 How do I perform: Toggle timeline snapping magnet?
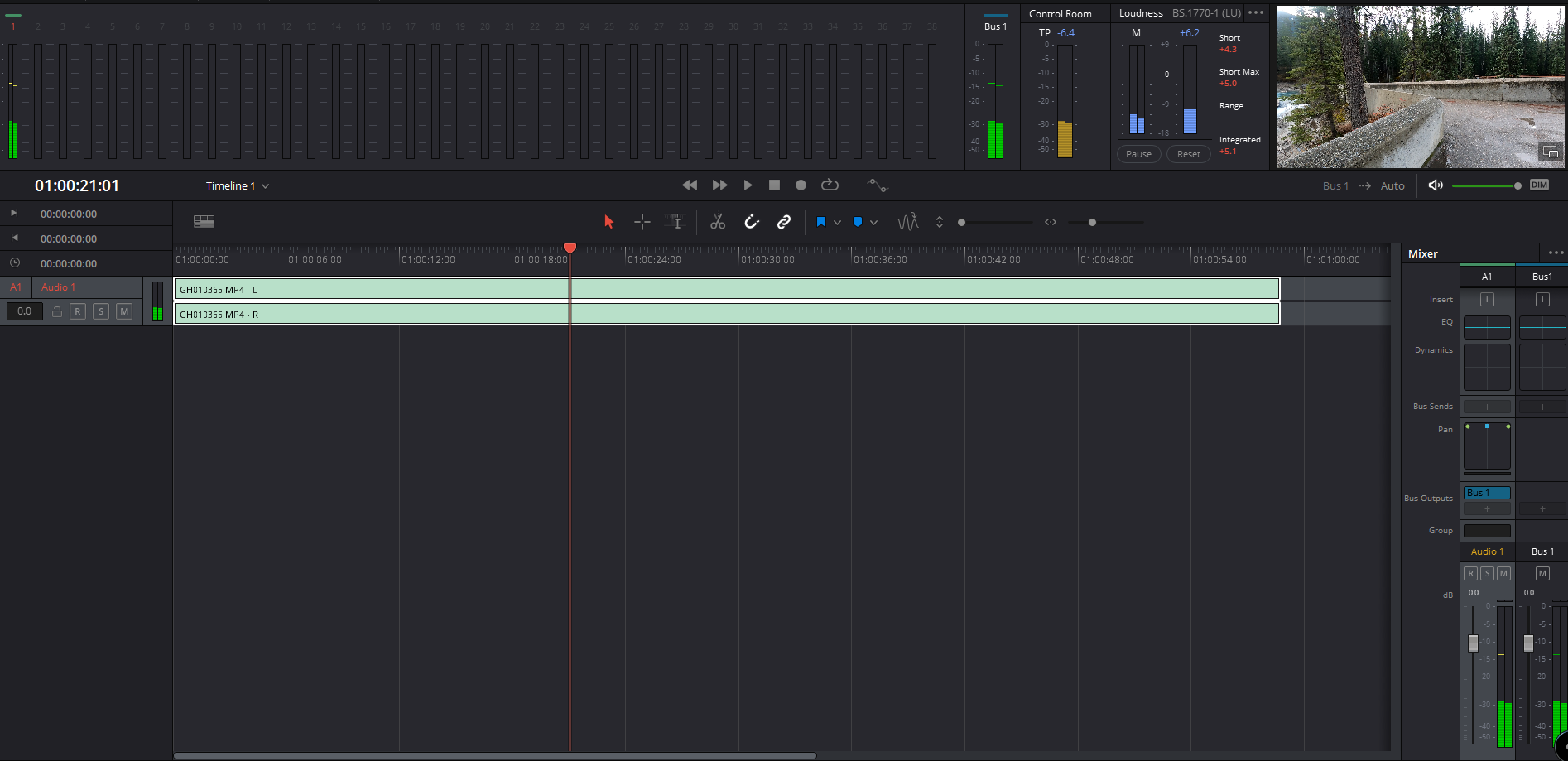pyautogui.click(x=752, y=222)
